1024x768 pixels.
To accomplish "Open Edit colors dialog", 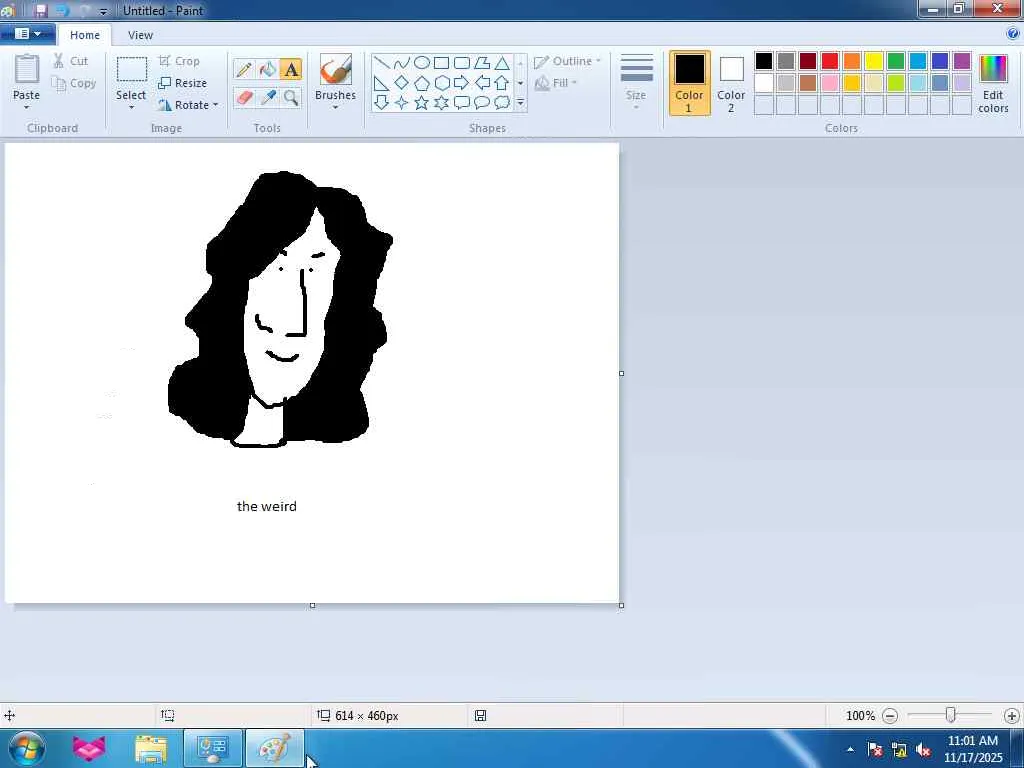I will point(993,83).
